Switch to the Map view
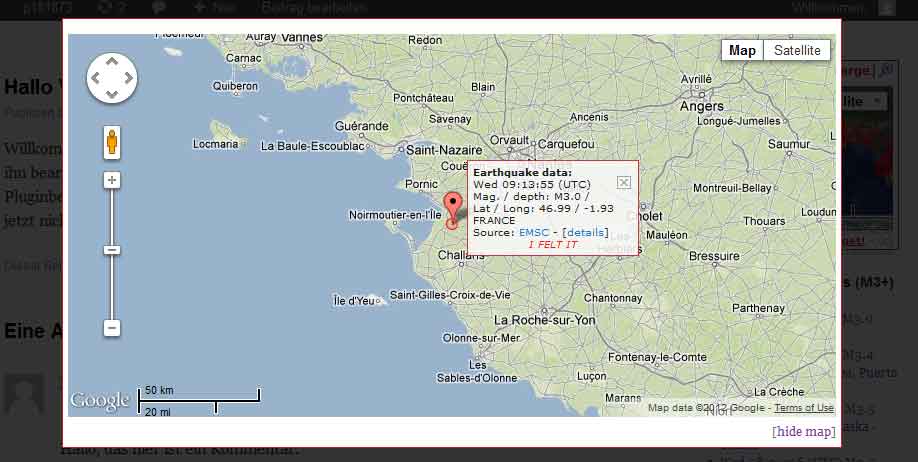This screenshot has width=918, height=462. [x=742, y=50]
